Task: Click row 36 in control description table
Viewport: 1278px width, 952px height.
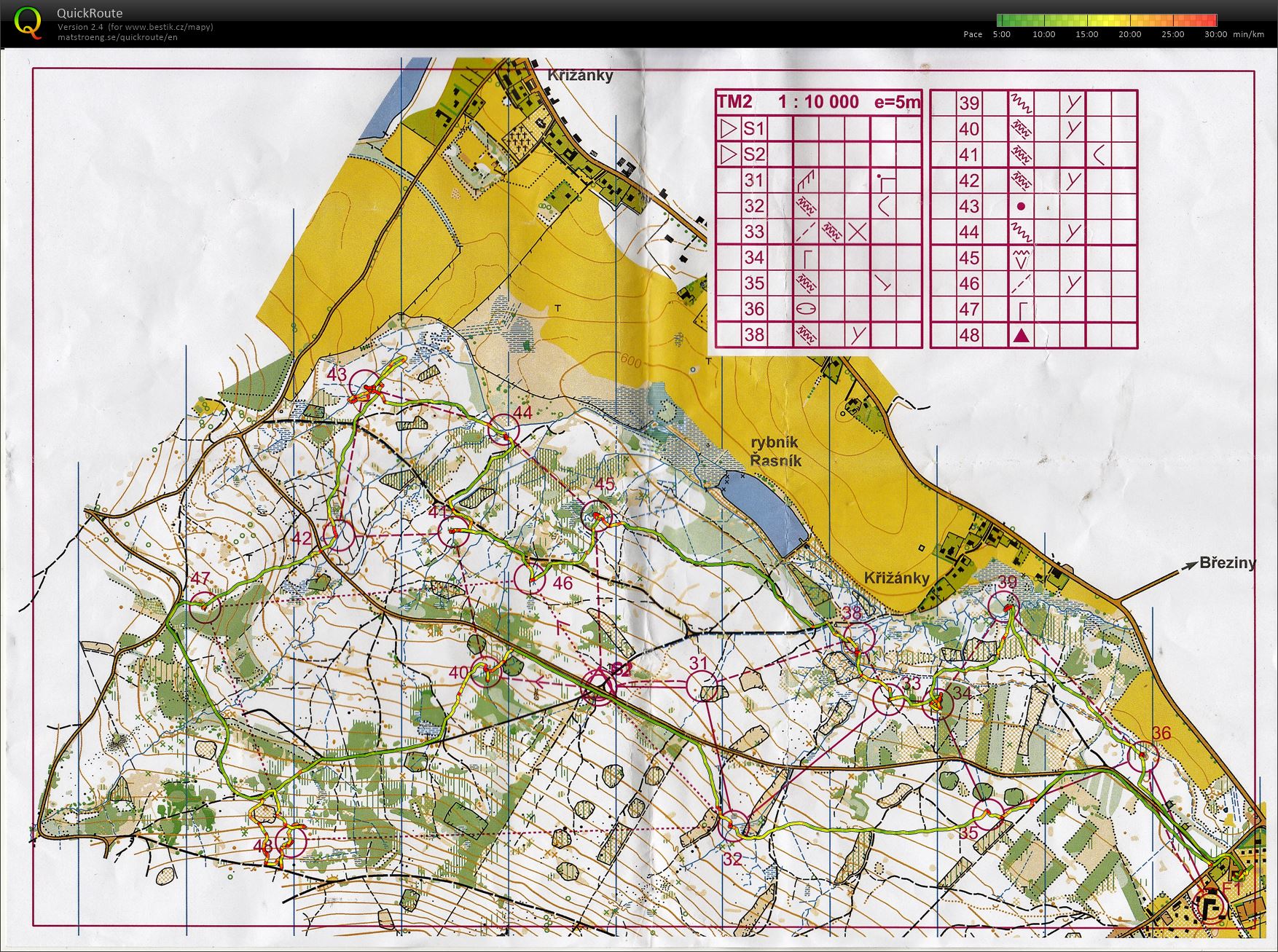Action: pyautogui.click(x=819, y=309)
